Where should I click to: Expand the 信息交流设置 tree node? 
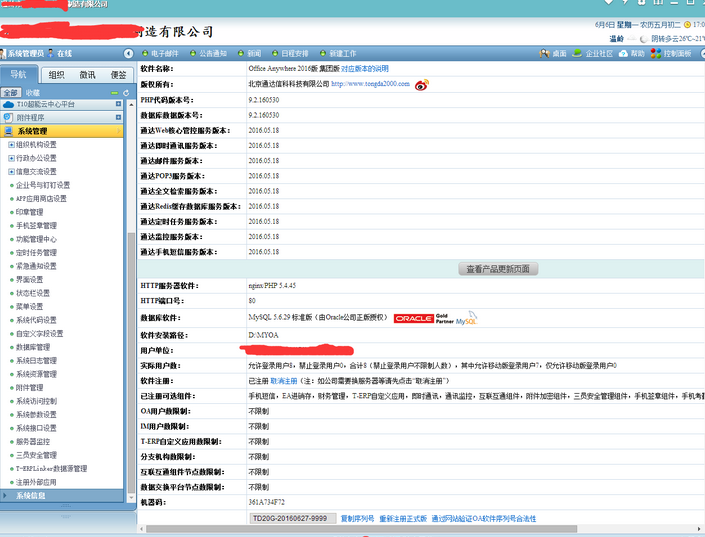click(11, 172)
